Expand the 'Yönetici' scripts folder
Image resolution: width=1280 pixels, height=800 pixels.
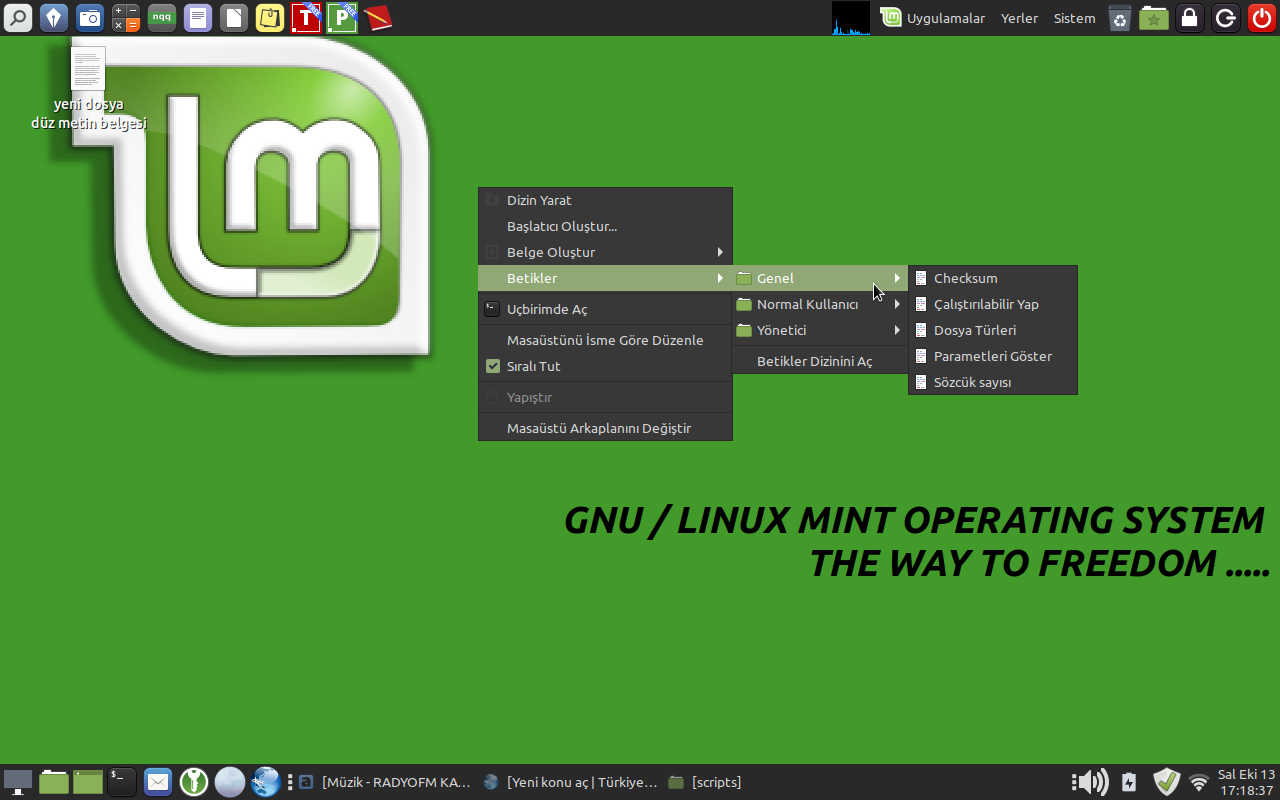pyautogui.click(x=820, y=330)
